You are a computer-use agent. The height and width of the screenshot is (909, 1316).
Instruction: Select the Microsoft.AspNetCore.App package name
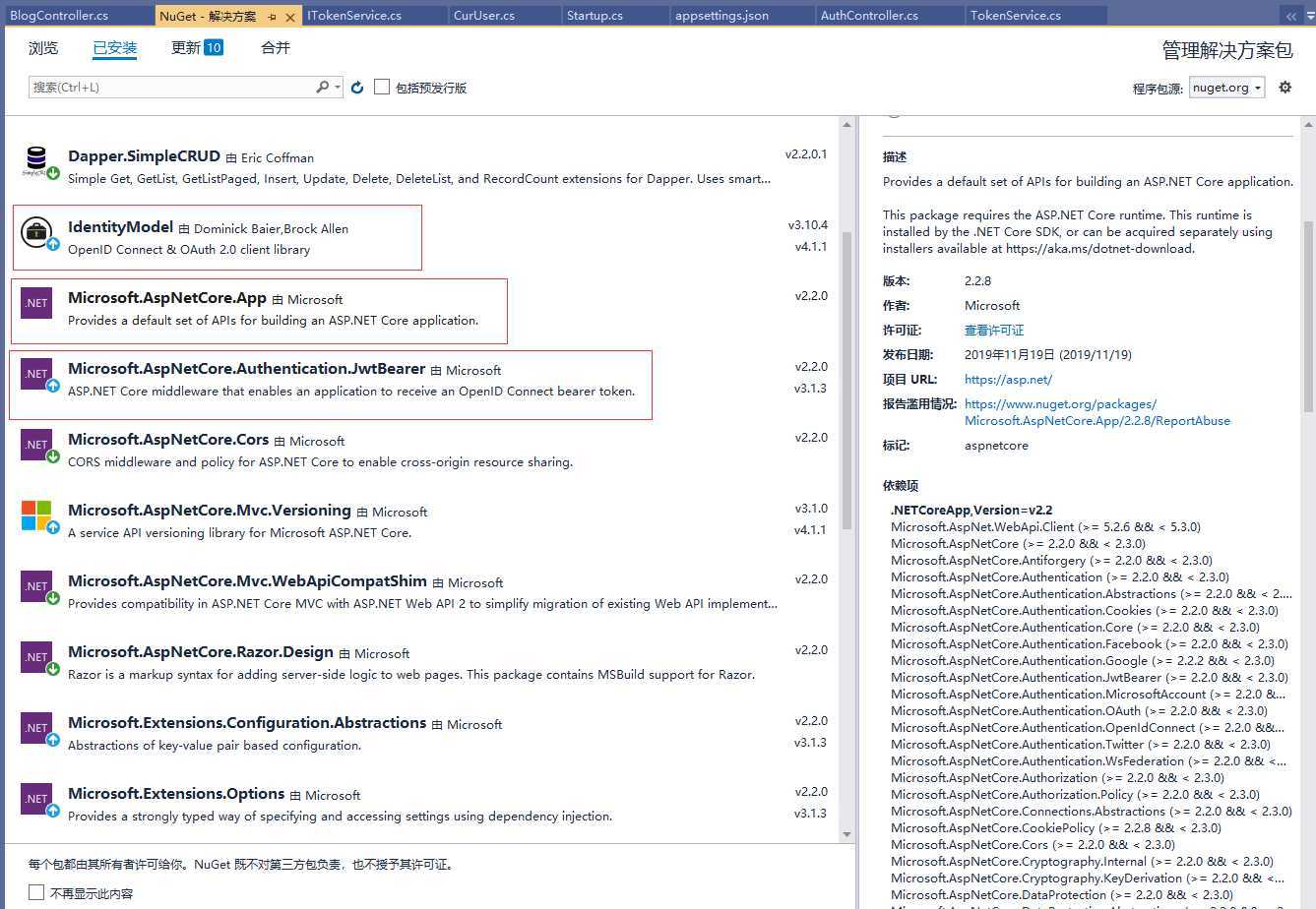tap(167, 298)
